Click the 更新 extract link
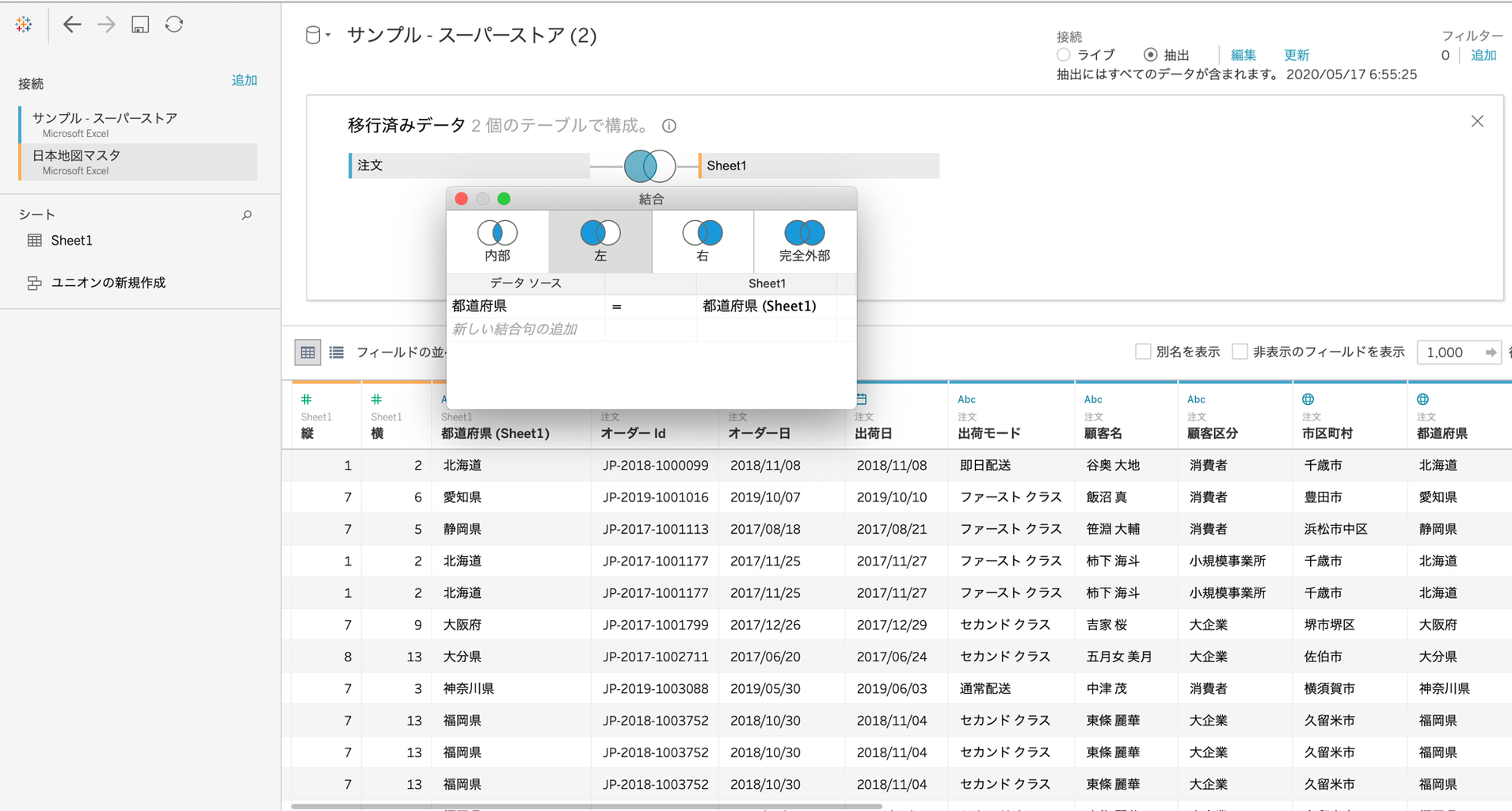Viewport: 1512px width, 811px height. pos(1297,55)
